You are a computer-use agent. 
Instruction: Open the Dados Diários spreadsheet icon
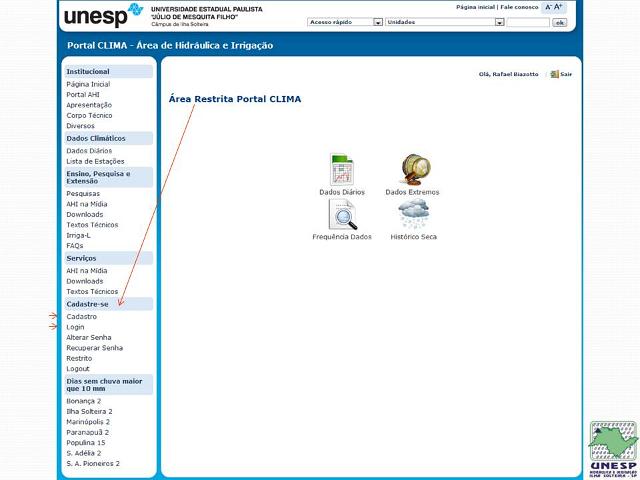[342, 169]
